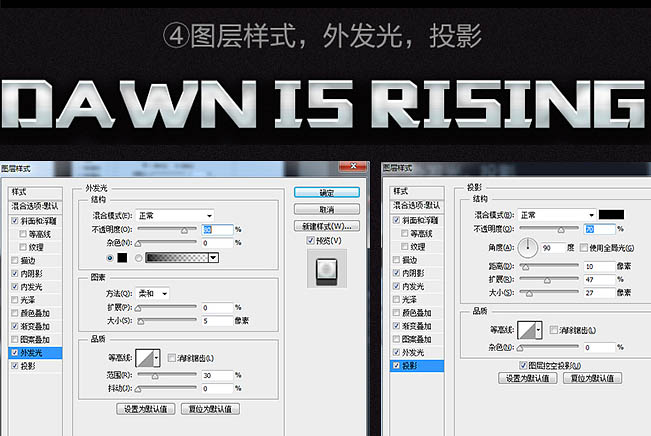651x436 pixels.
Task: Click 扩展 value field showing 47
Action: point(600,279)
